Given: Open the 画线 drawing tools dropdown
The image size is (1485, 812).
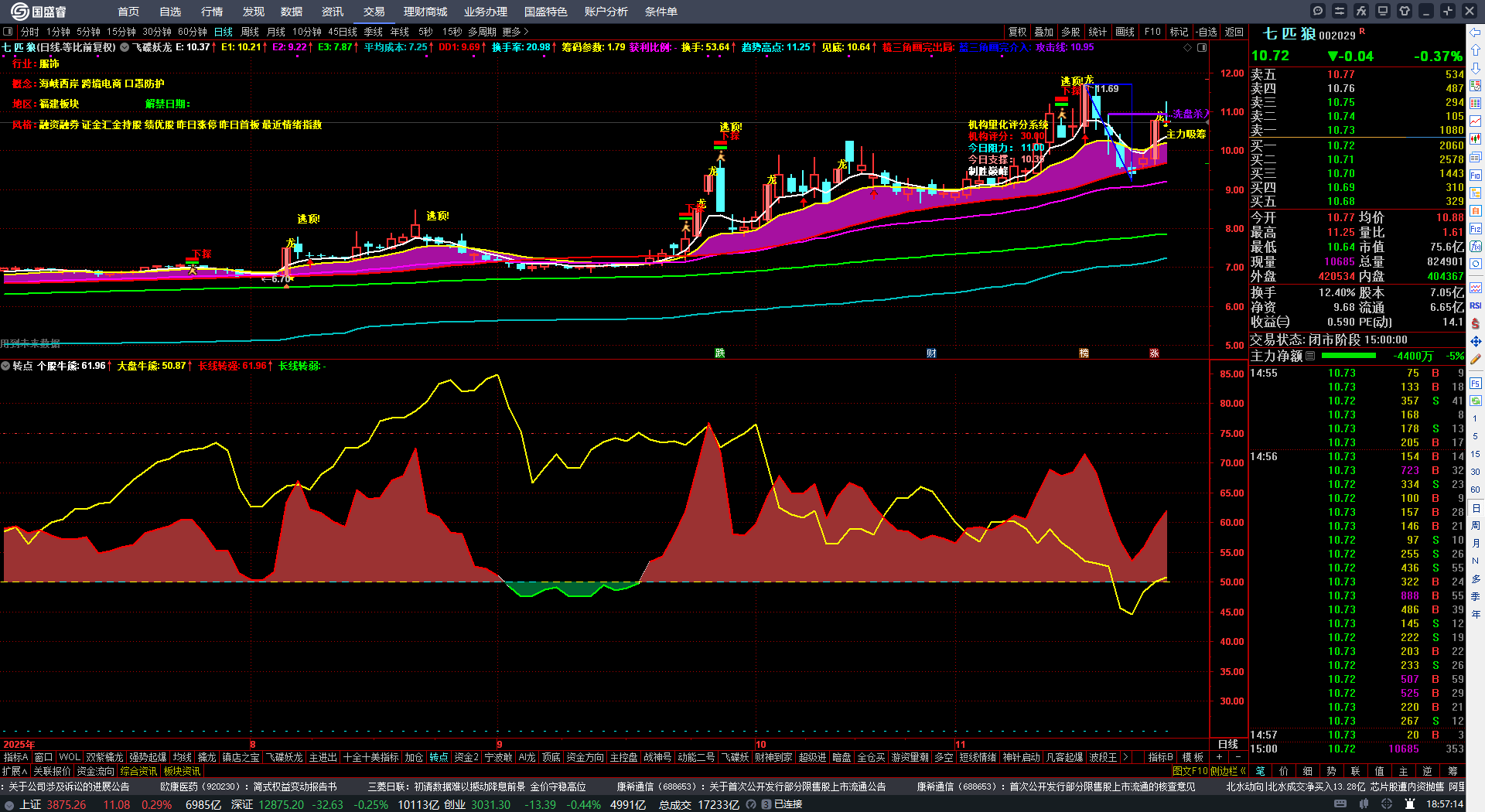Looking at the screenshot, I should click(x=1125, y=32).
